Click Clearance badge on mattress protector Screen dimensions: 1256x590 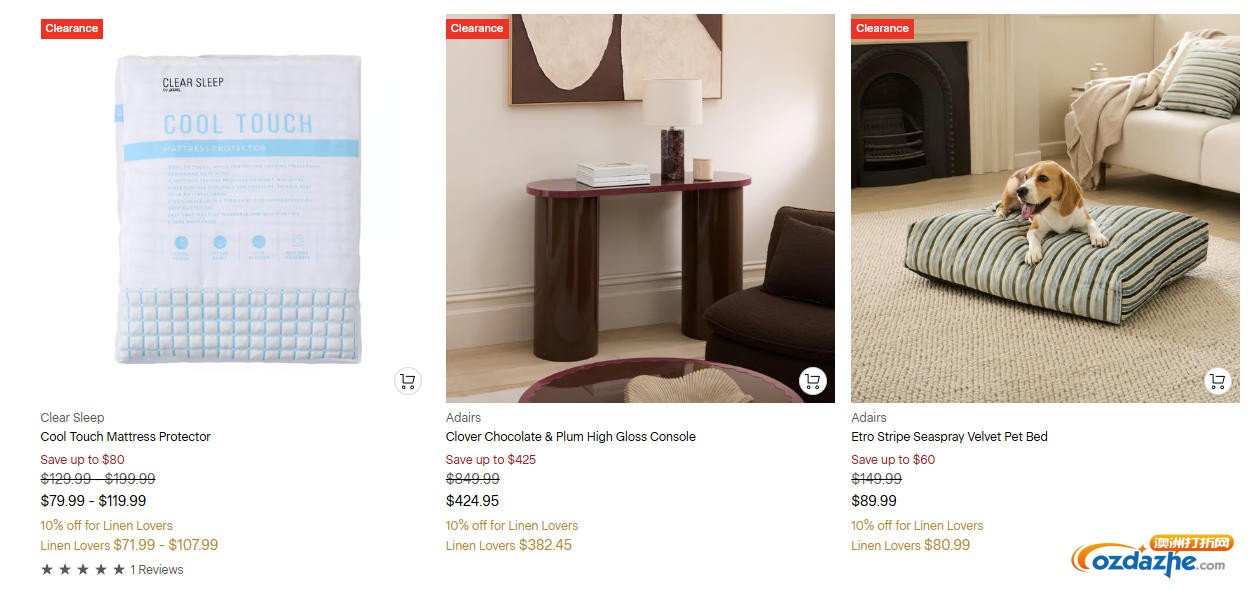click(x=72, y=28)
